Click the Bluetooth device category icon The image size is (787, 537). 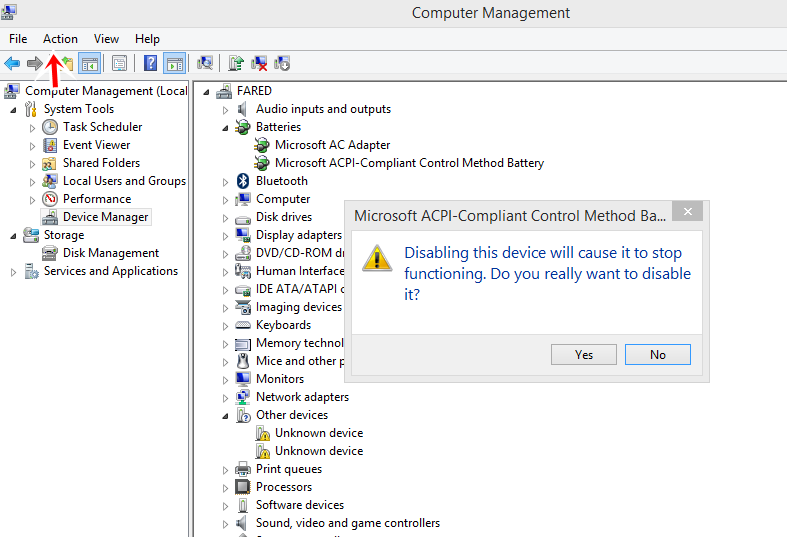click(243, 181)
